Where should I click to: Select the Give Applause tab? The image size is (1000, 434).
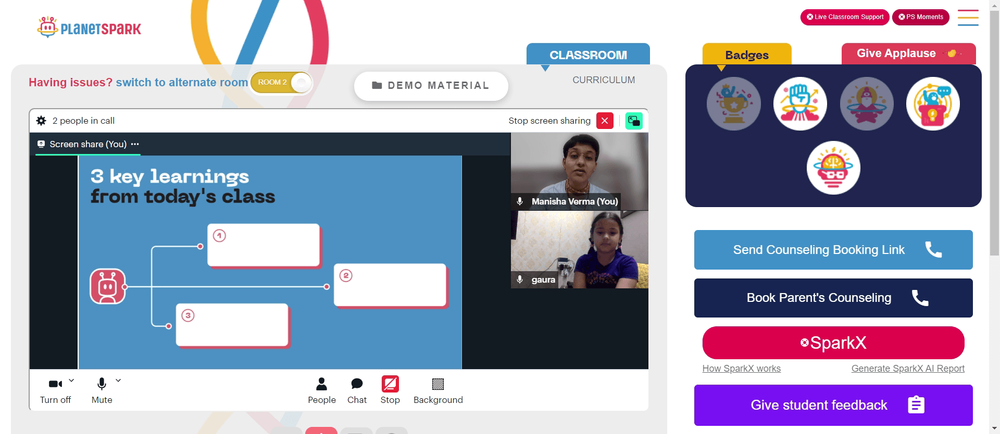click(x=909, y=54)
